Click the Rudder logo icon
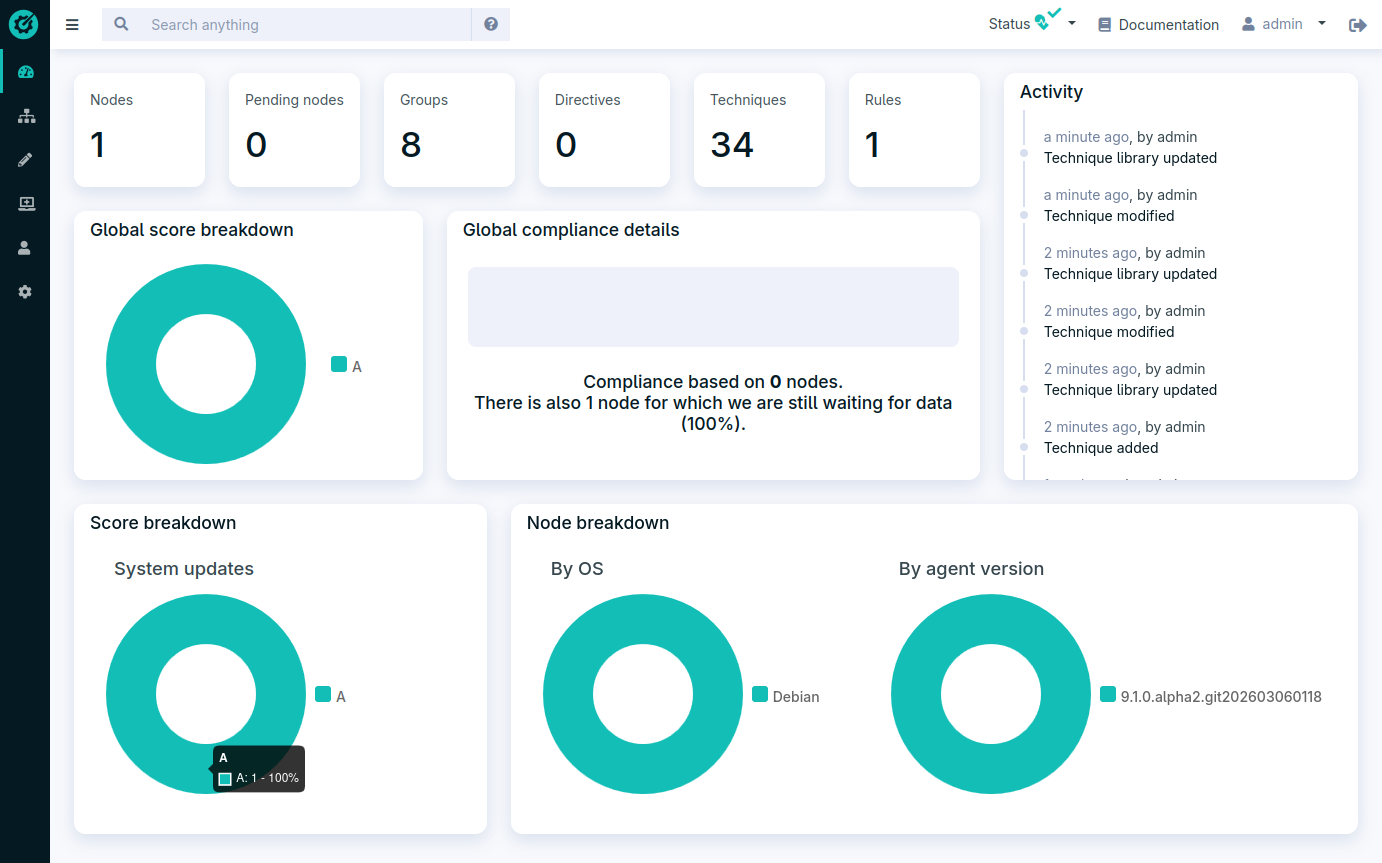This screenshot has width=1382, height=863. (24, 24)
